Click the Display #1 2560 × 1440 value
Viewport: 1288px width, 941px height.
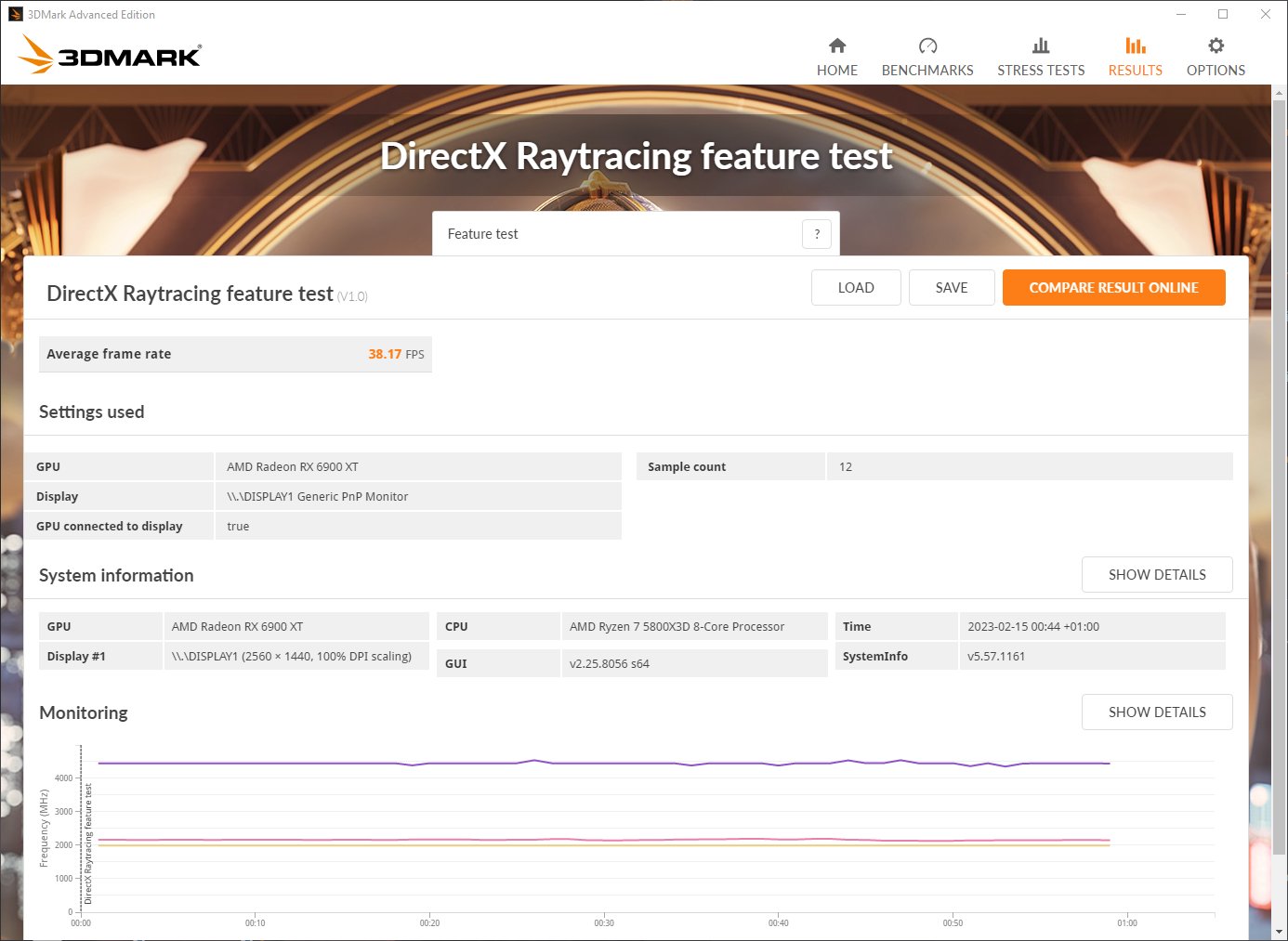click(x=292, y=657)
